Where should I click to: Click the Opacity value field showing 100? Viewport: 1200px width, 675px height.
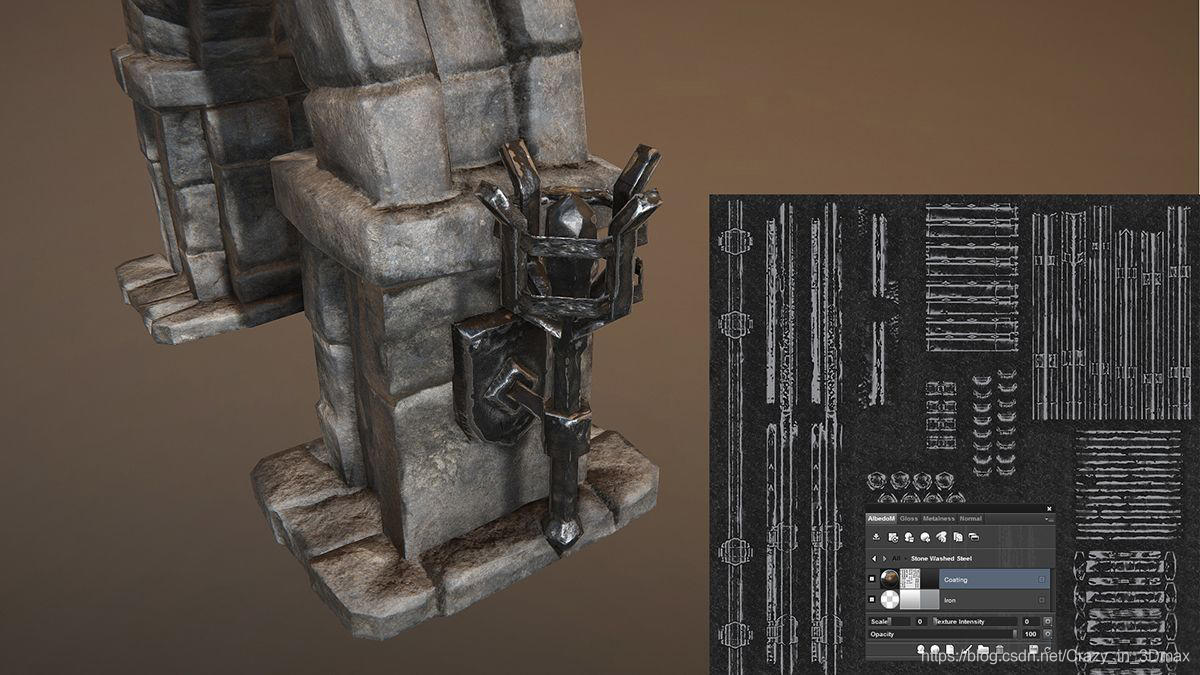tap(1030, 634)
